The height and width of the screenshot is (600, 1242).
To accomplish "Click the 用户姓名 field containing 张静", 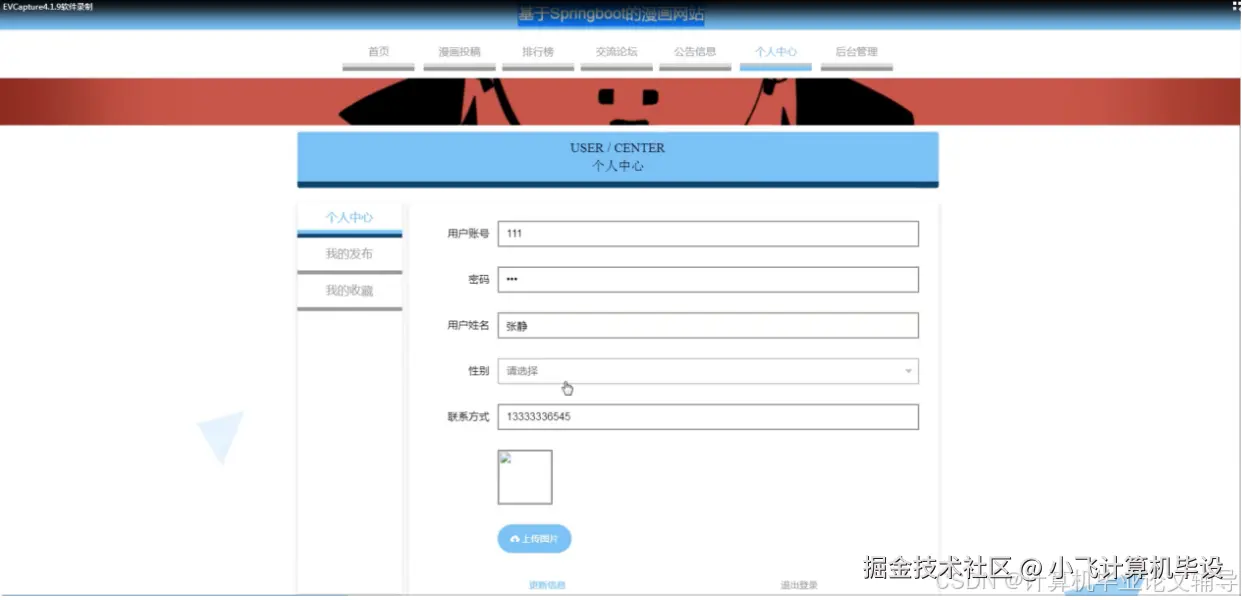I will coord(708,325).
